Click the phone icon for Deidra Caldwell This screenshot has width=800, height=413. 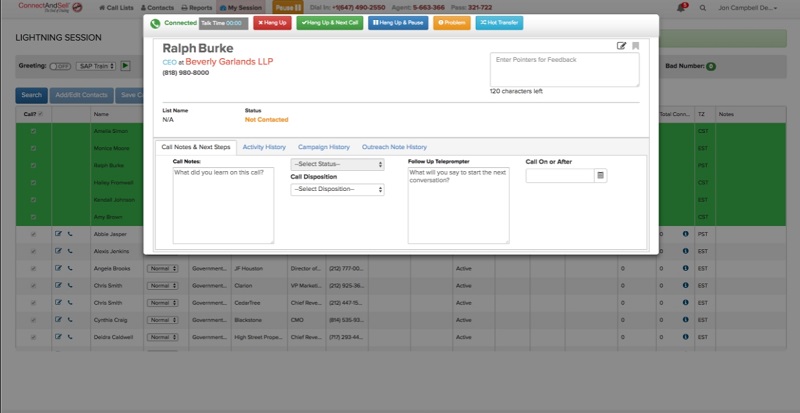70,337
